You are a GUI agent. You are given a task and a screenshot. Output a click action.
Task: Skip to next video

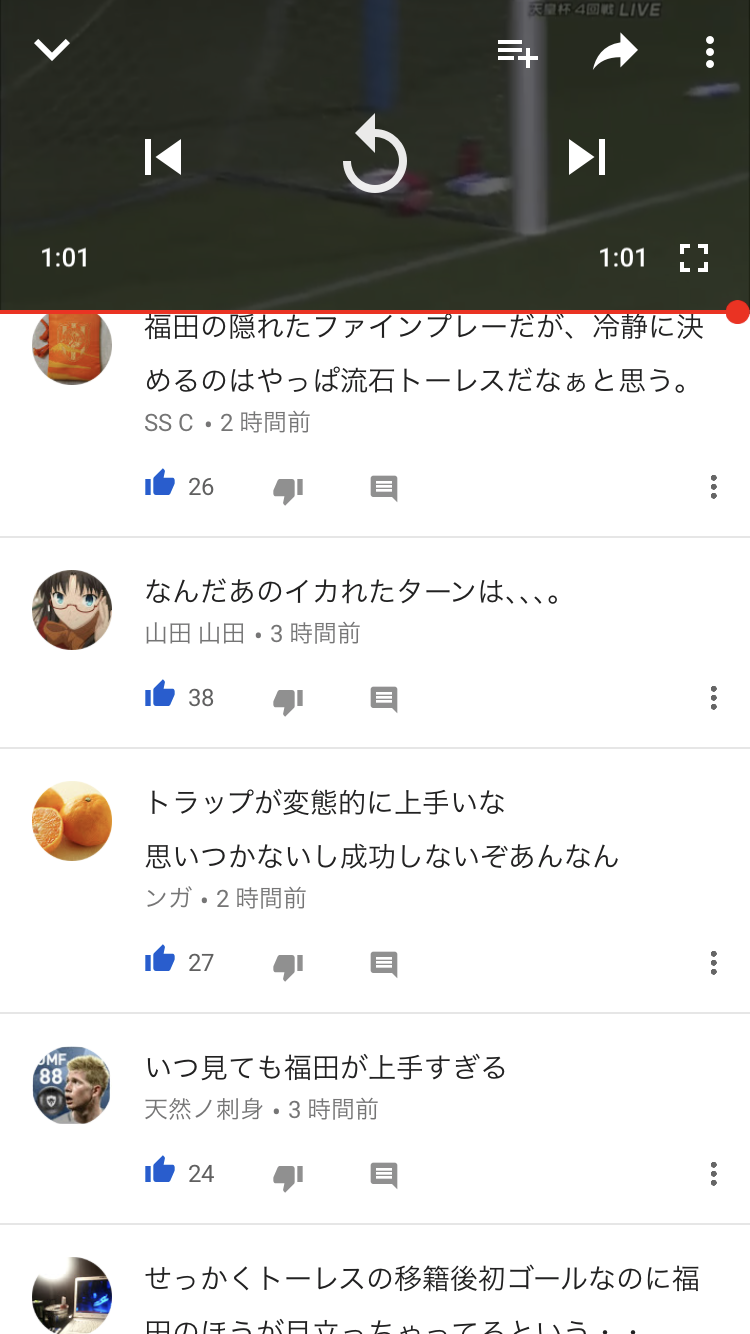tap(587, 157)
